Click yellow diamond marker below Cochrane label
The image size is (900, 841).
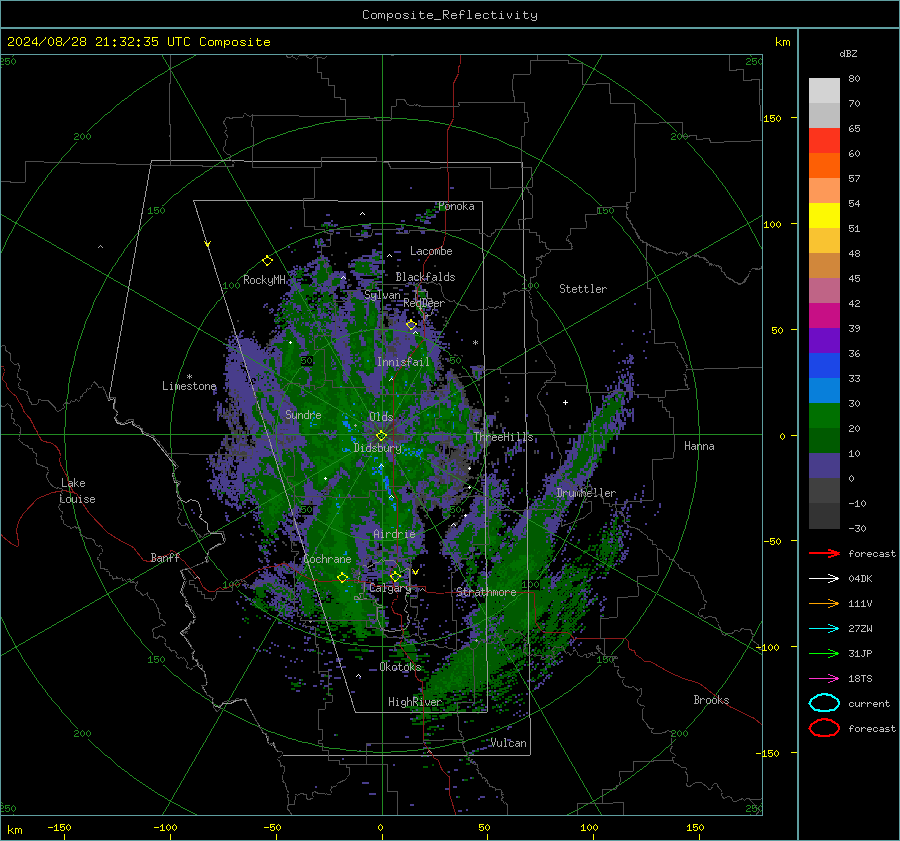point(343,578)
